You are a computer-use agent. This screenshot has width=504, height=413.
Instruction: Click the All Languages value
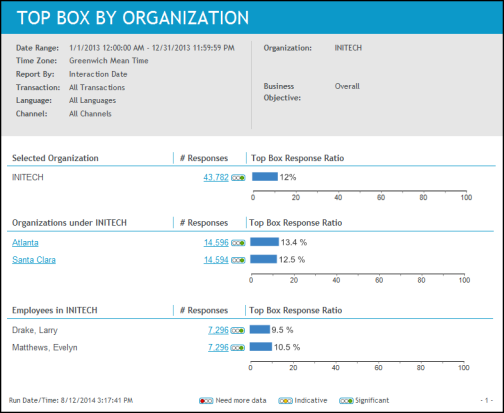92,100
